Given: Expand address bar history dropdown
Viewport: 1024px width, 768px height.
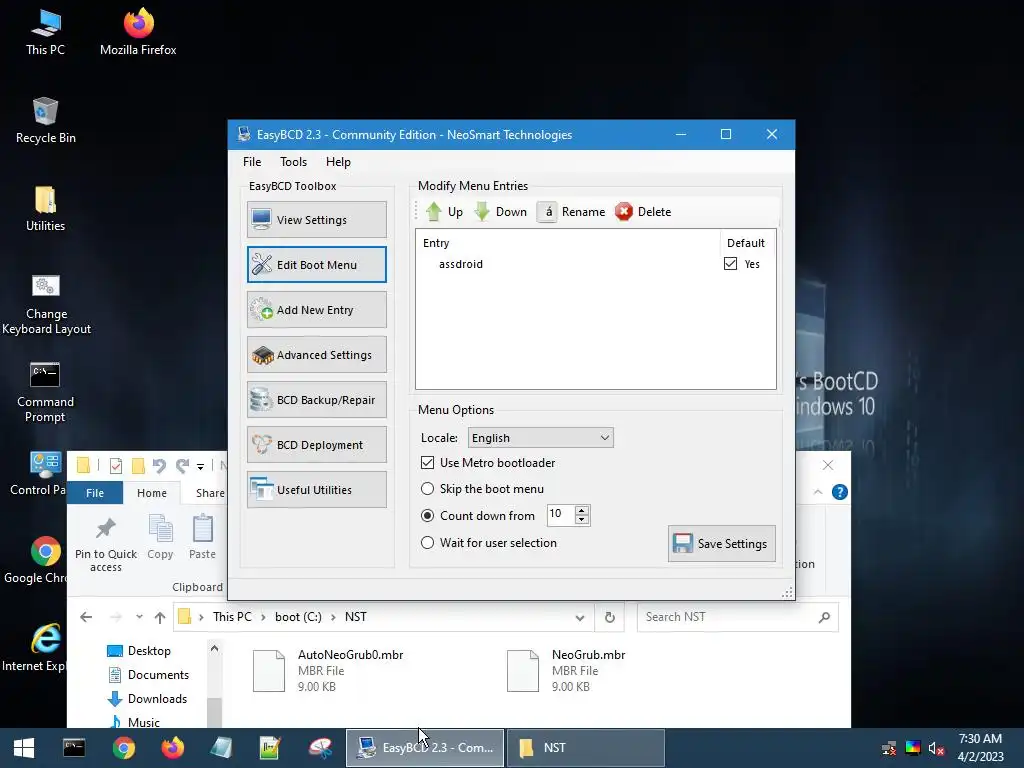Looking at the screenshot, I should click(x=579, y=617).
